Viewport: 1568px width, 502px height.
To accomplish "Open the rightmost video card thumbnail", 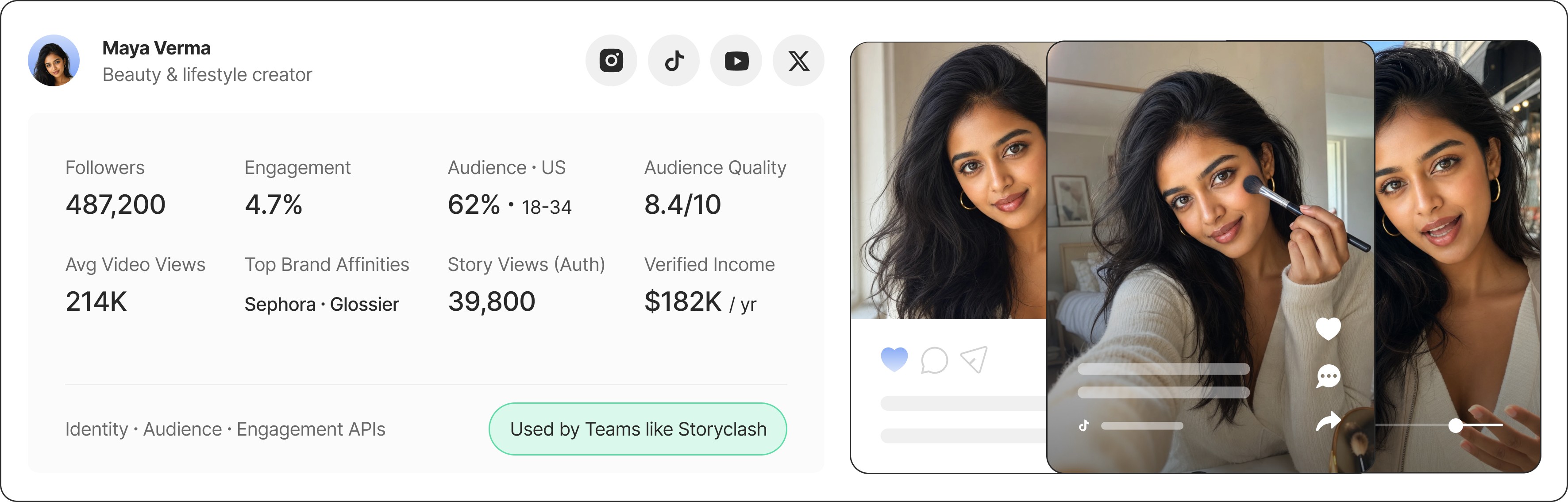I will pyautogui.click(x=1458, y=256).
